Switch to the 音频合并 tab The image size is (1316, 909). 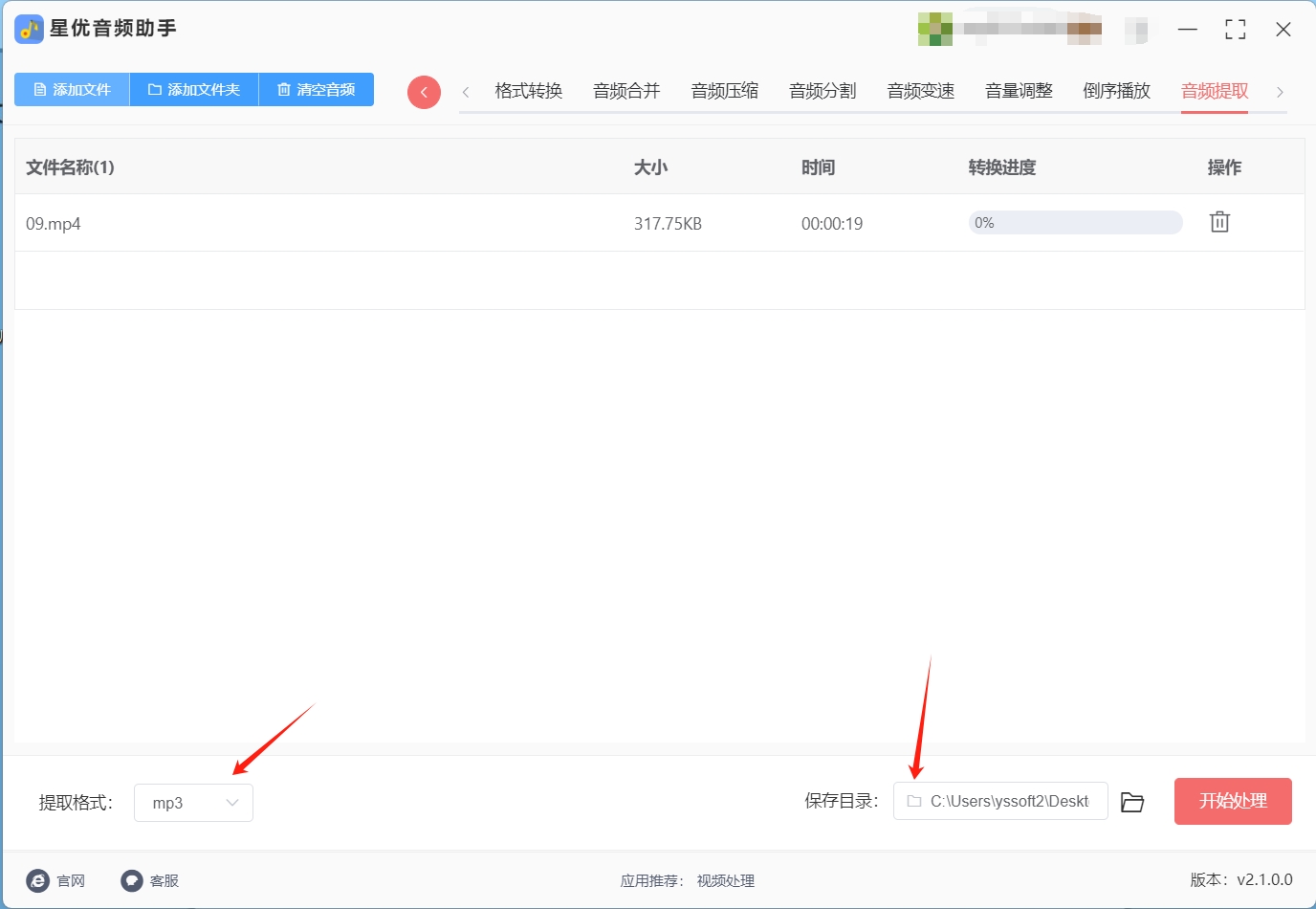[x=626, y=91]
